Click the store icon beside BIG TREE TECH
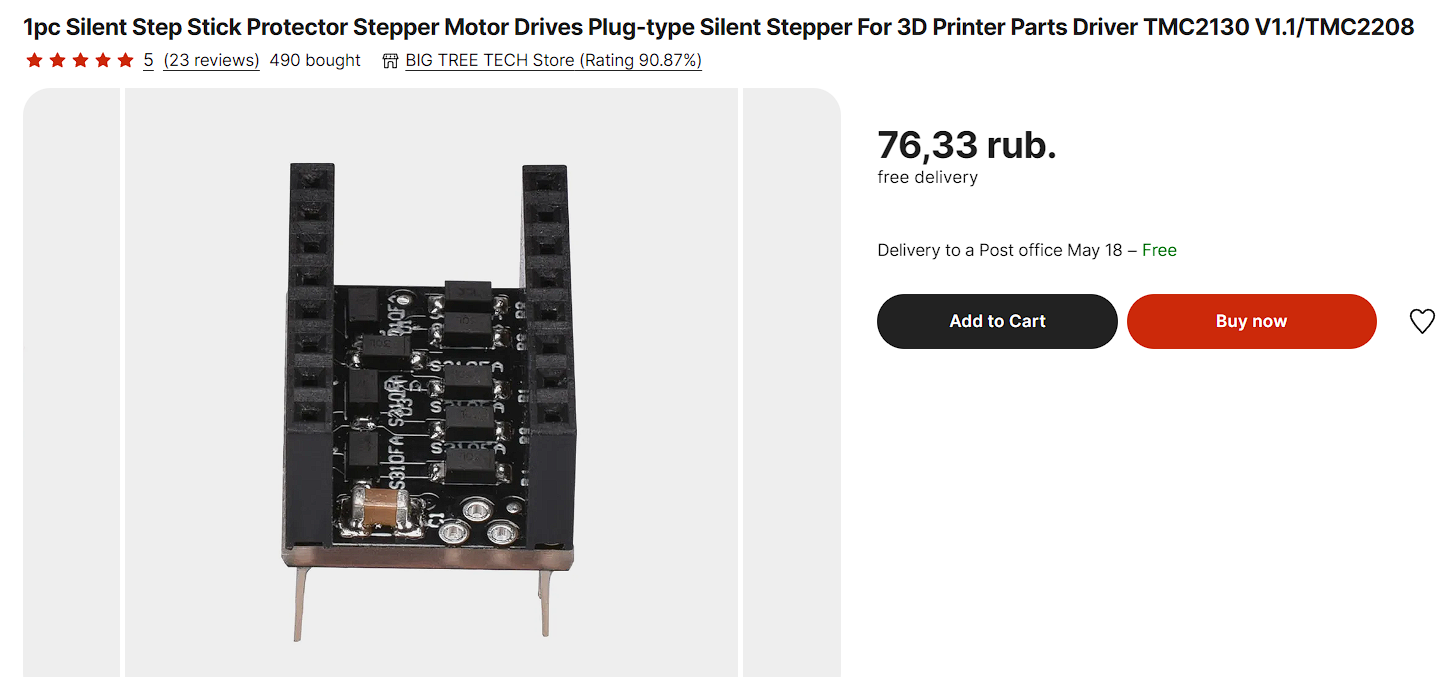 pyautogui.click(x=391, y=61)
